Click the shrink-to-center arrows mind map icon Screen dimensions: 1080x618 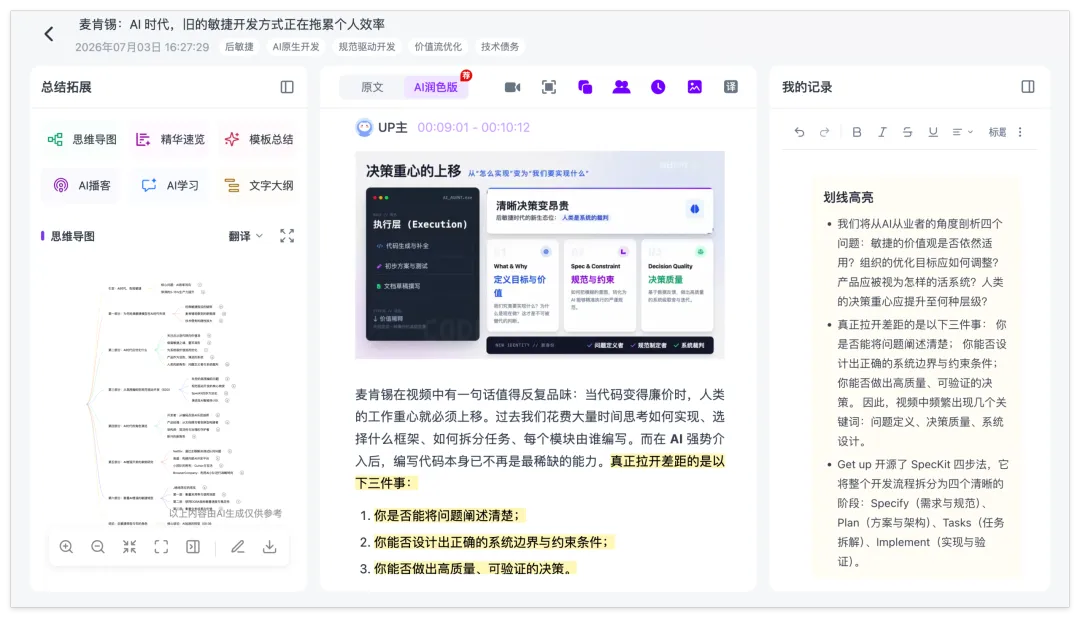(129, 547)
